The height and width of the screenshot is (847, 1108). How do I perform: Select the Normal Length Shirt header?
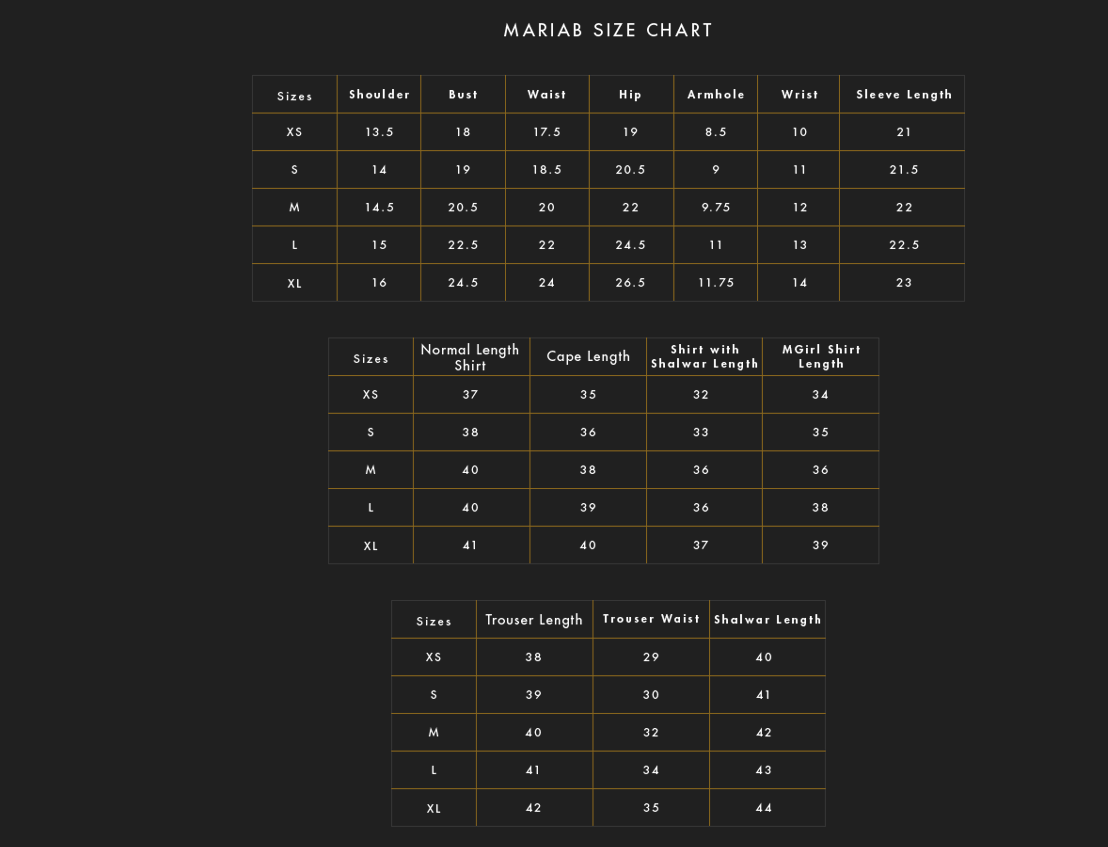coord(470,357)
